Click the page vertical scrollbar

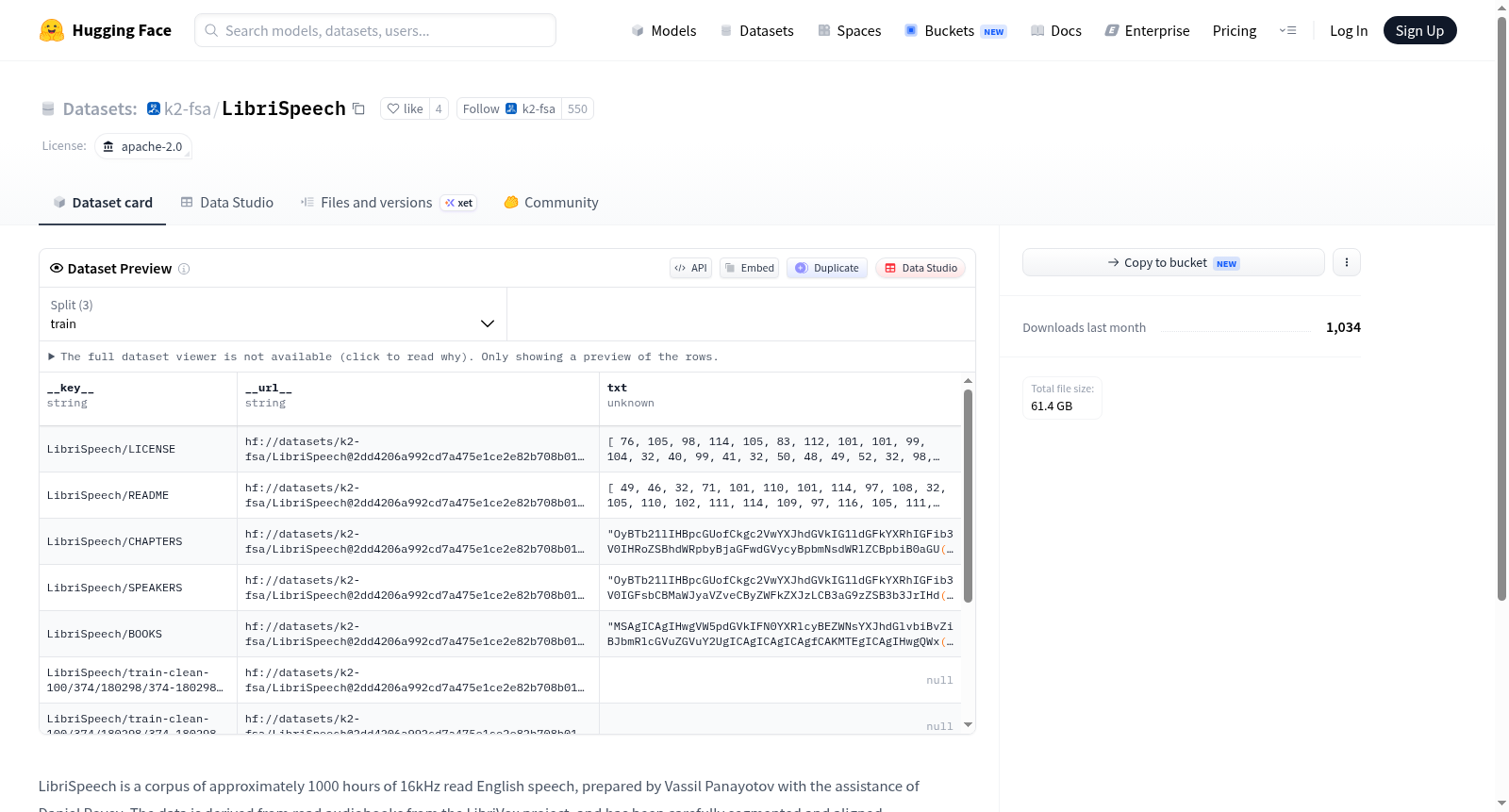coord(1501,307)
